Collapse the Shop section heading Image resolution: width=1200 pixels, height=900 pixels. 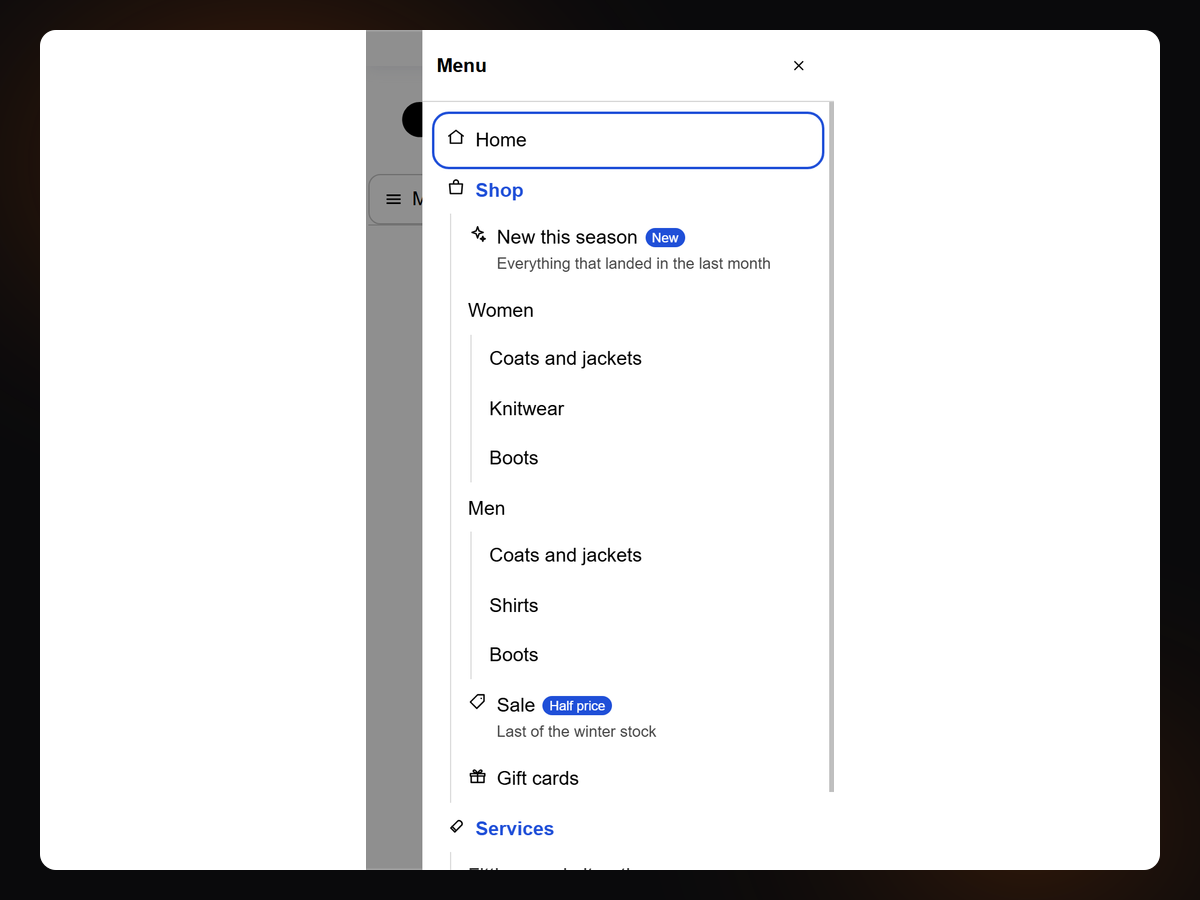pyautogui.click(x=499, y=190)
